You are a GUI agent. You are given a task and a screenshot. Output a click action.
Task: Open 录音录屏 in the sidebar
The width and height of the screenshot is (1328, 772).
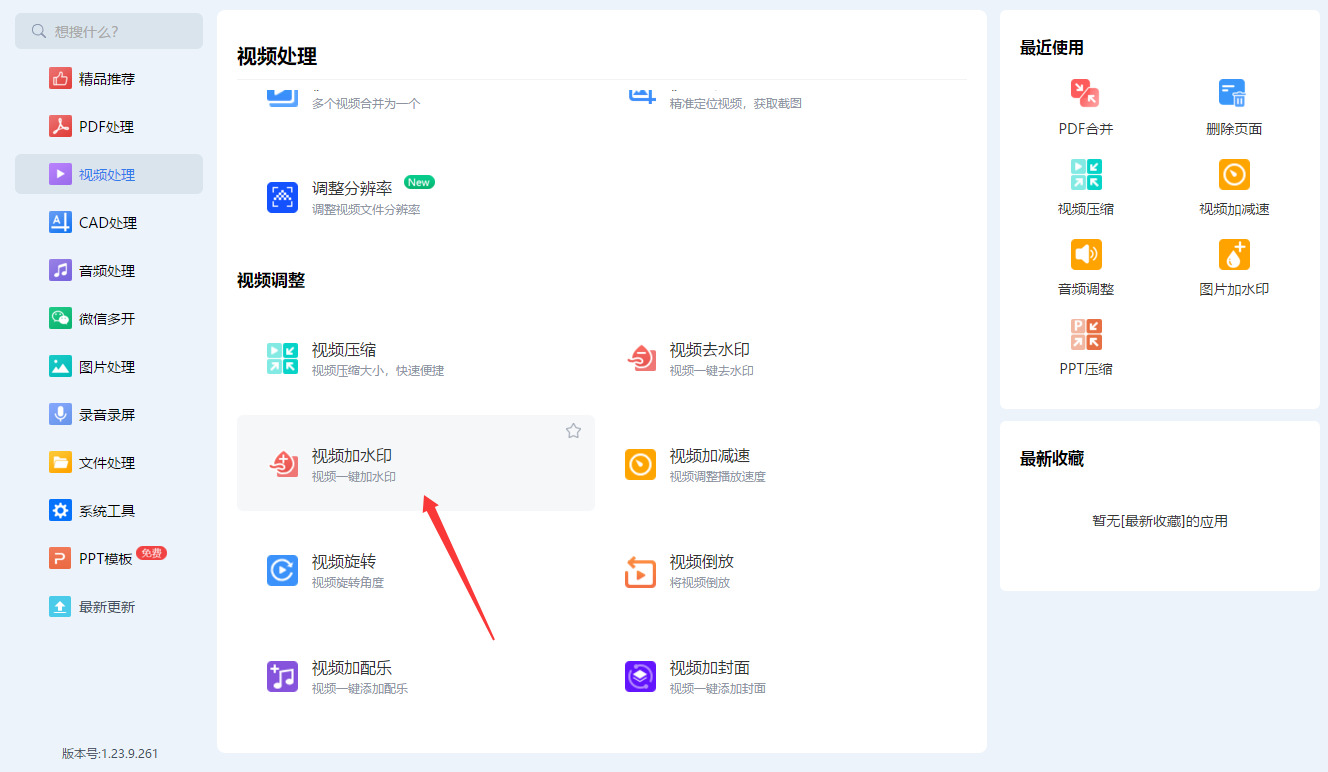(x=109, y=415)
